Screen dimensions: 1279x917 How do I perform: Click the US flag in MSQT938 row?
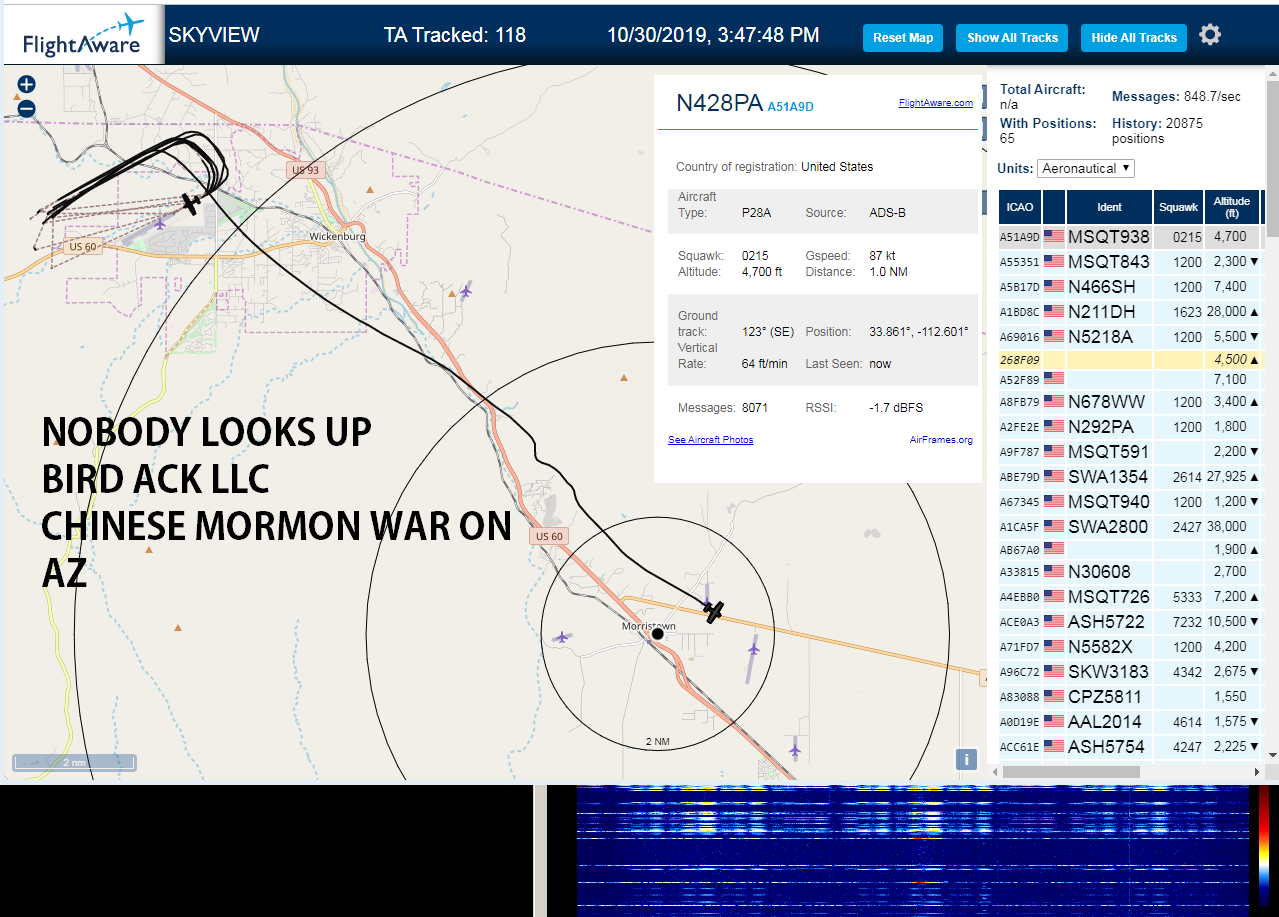click(1054, 237)
